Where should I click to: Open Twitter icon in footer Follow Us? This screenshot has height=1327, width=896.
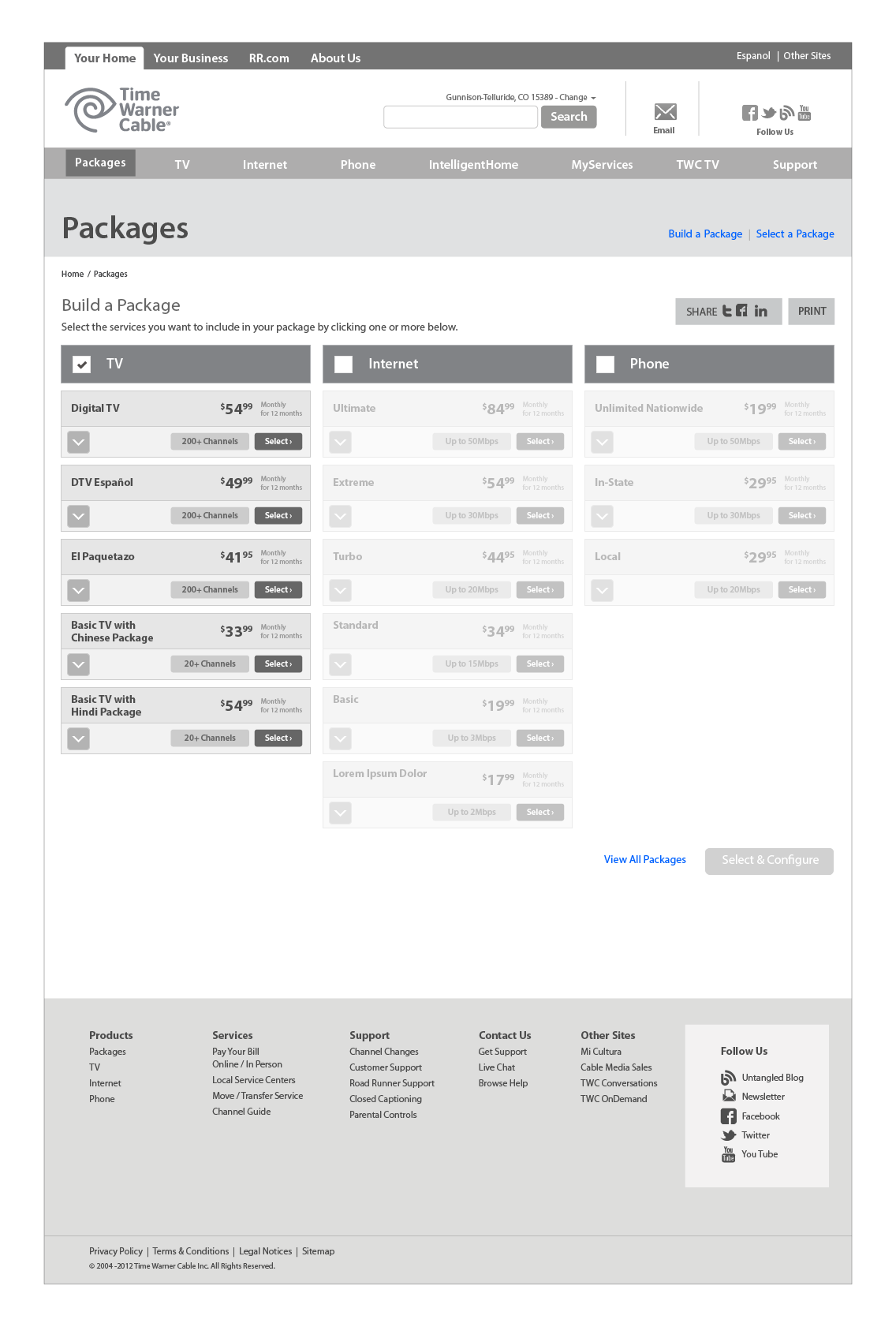pos(729,1135)
